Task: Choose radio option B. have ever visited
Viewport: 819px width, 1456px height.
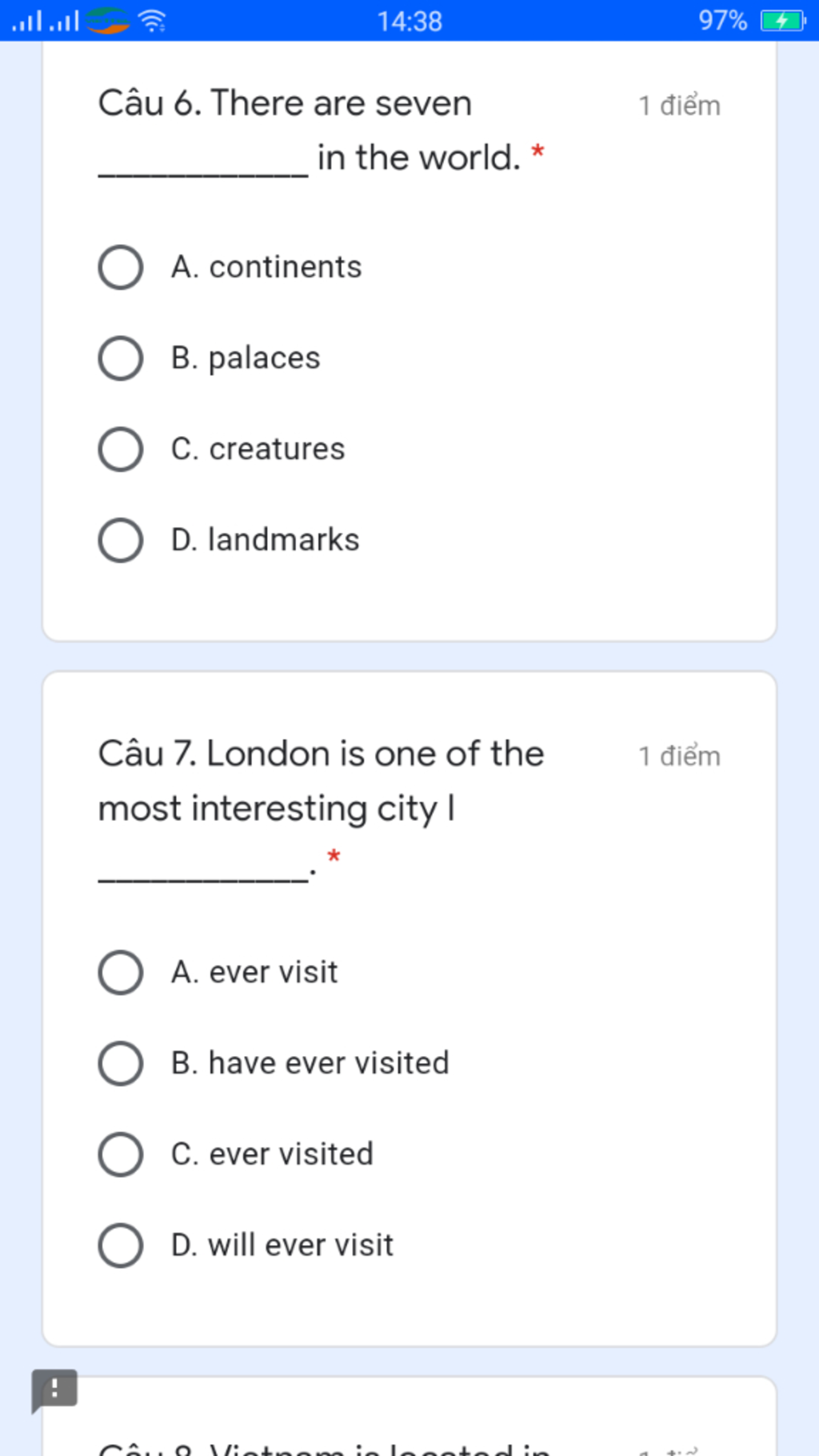Action: (121, 1064)
